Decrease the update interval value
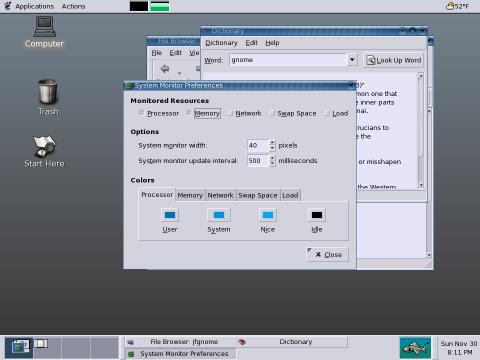Image resolution: width=480 pixels, height=360 pixels. click(272, 164)
